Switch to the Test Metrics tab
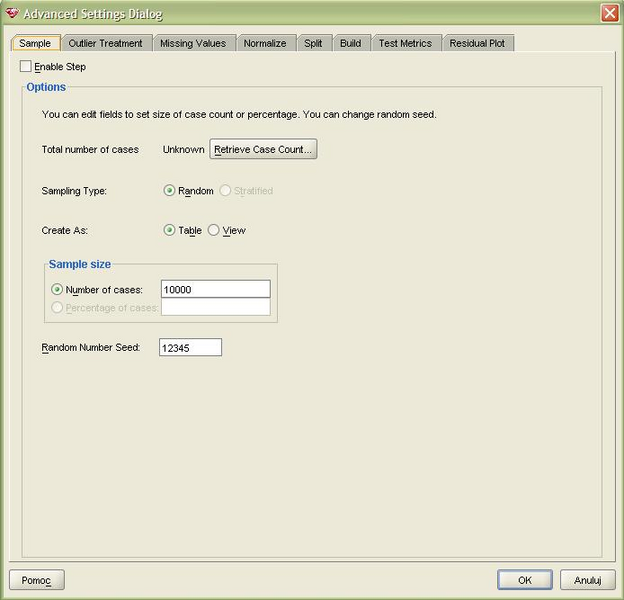The width and height of the screenshot is (624, 600). click(405, 43)
